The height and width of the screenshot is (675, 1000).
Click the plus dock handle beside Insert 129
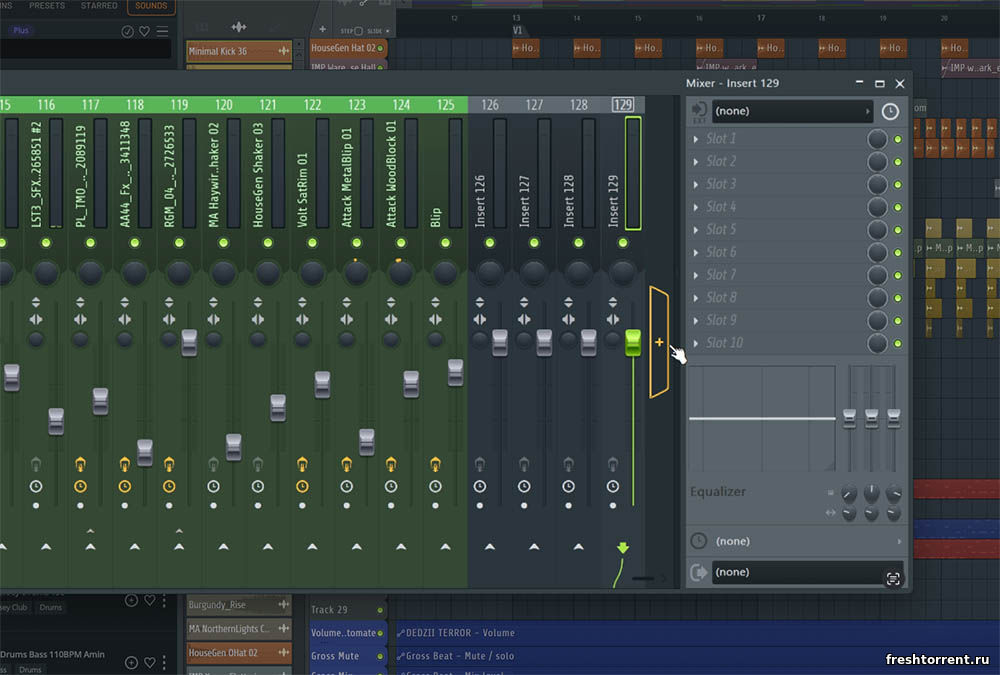coord(659,343)
